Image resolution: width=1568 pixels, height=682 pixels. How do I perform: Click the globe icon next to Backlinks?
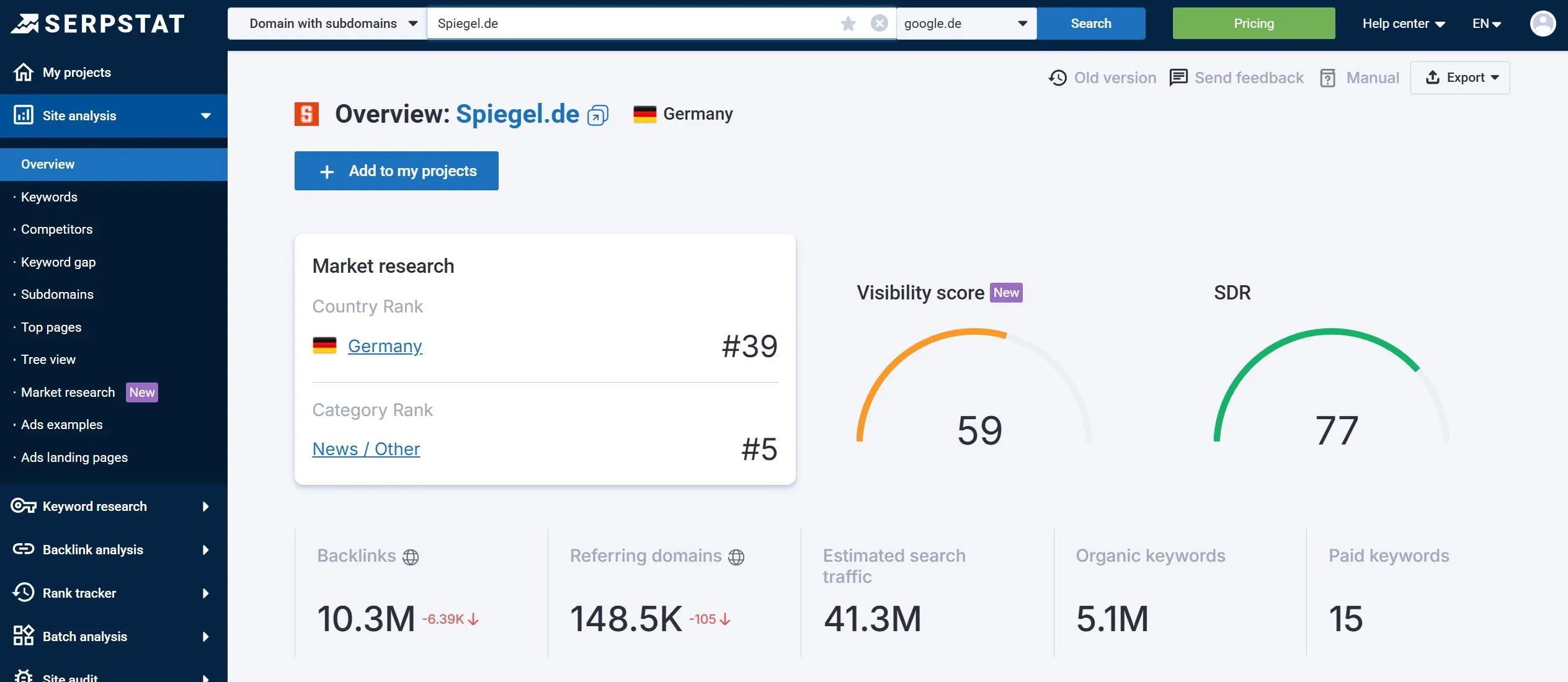(x=411, y=557)
